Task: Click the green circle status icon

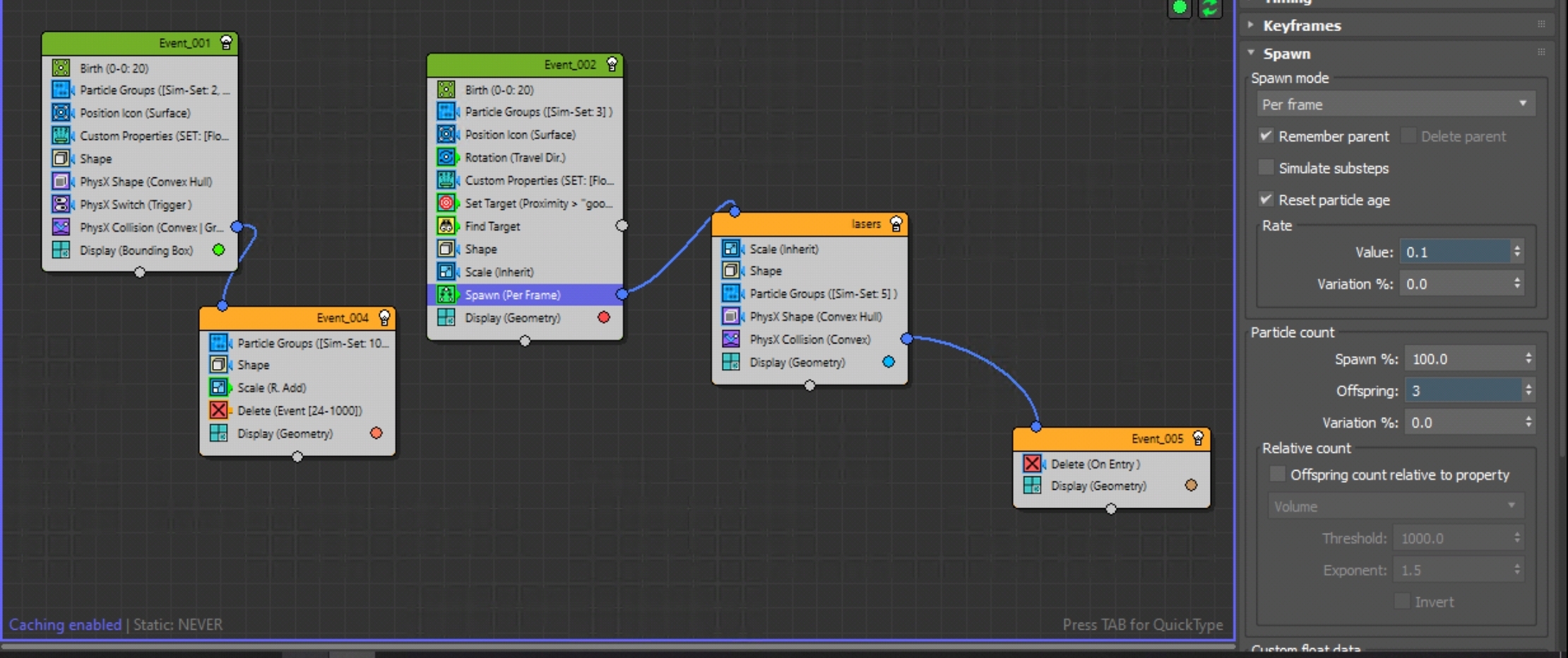Action: click(1180, 8)
